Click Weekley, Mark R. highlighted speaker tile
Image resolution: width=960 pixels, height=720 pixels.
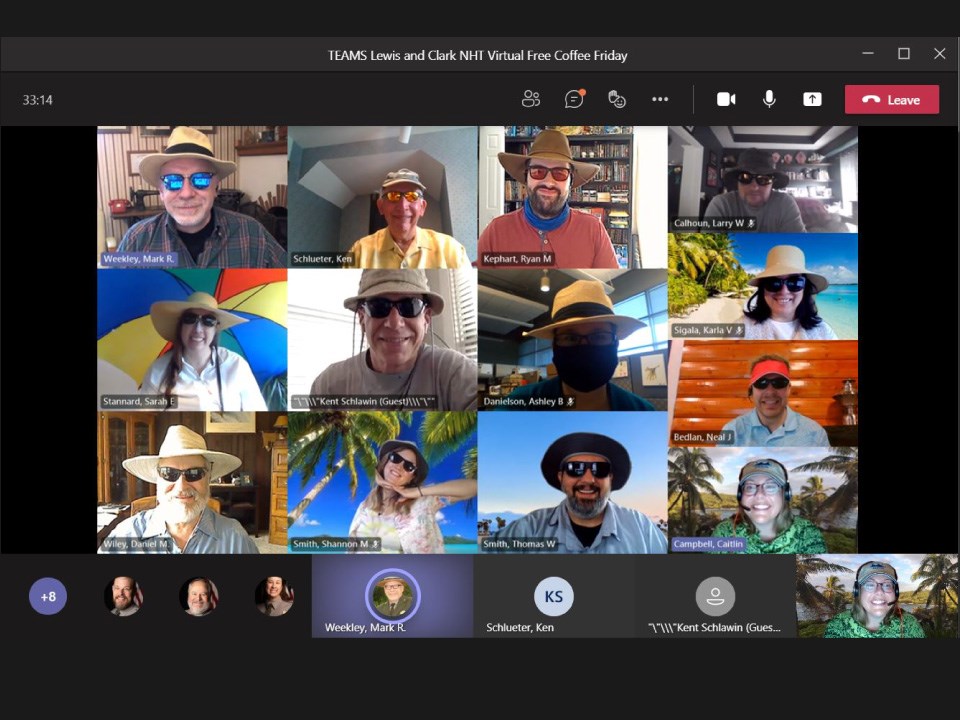[x=392, y=596]
